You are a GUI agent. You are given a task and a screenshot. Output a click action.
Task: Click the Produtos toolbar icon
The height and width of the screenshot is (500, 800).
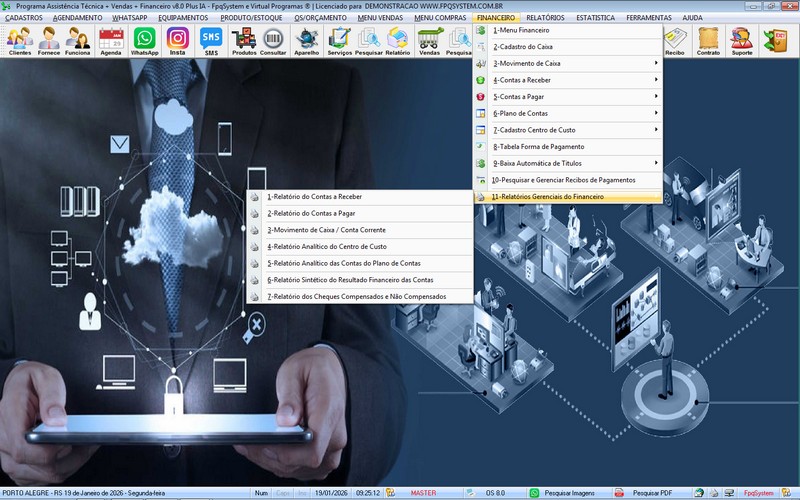[243, 41]
